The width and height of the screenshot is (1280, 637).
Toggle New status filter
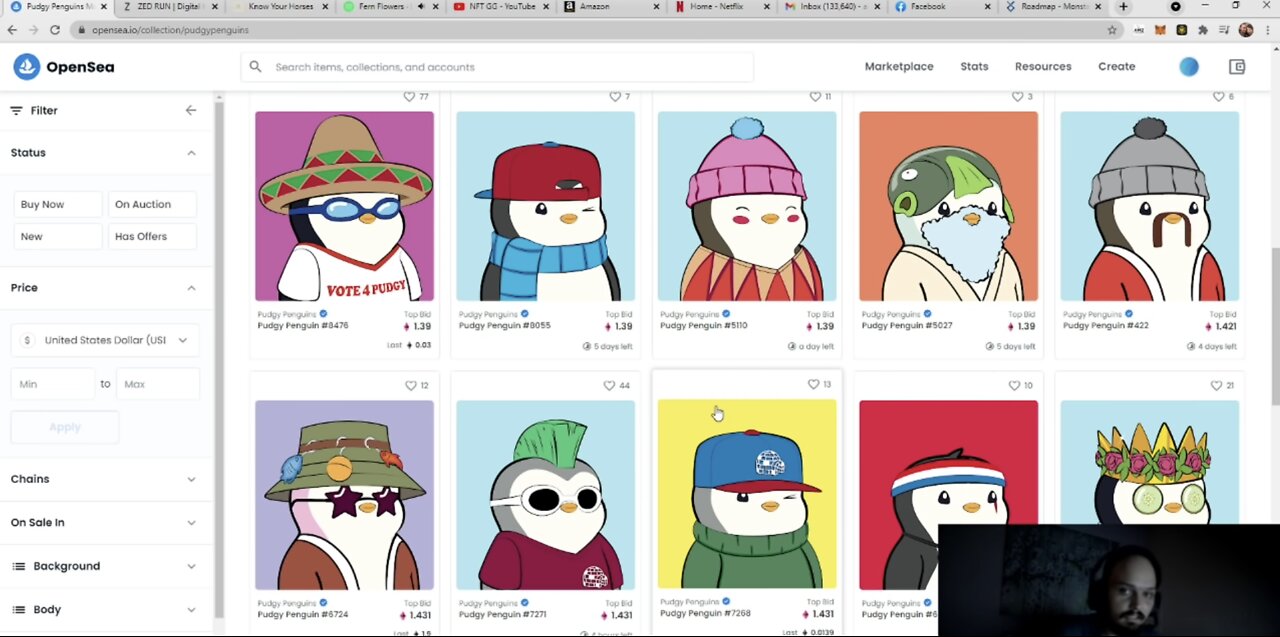[56, 236]
